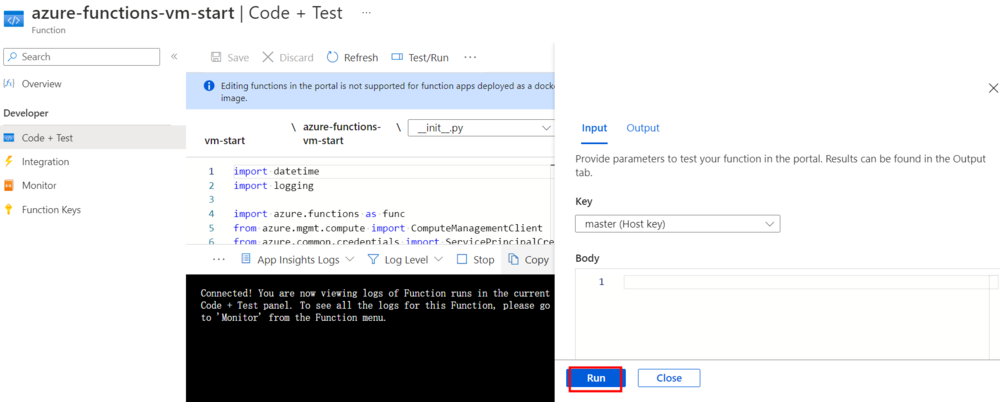The image size is (1000, 402).
Task: Click the Run button
Action: click(x=596, y=378)
